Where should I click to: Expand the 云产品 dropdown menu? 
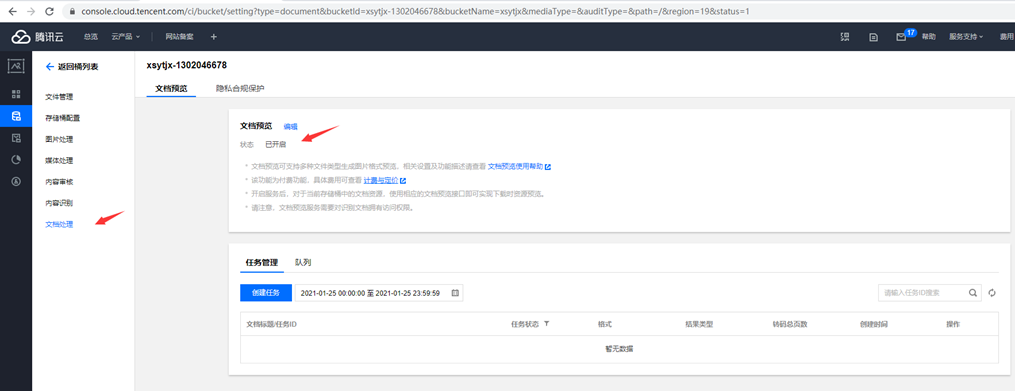click(126, 37)
